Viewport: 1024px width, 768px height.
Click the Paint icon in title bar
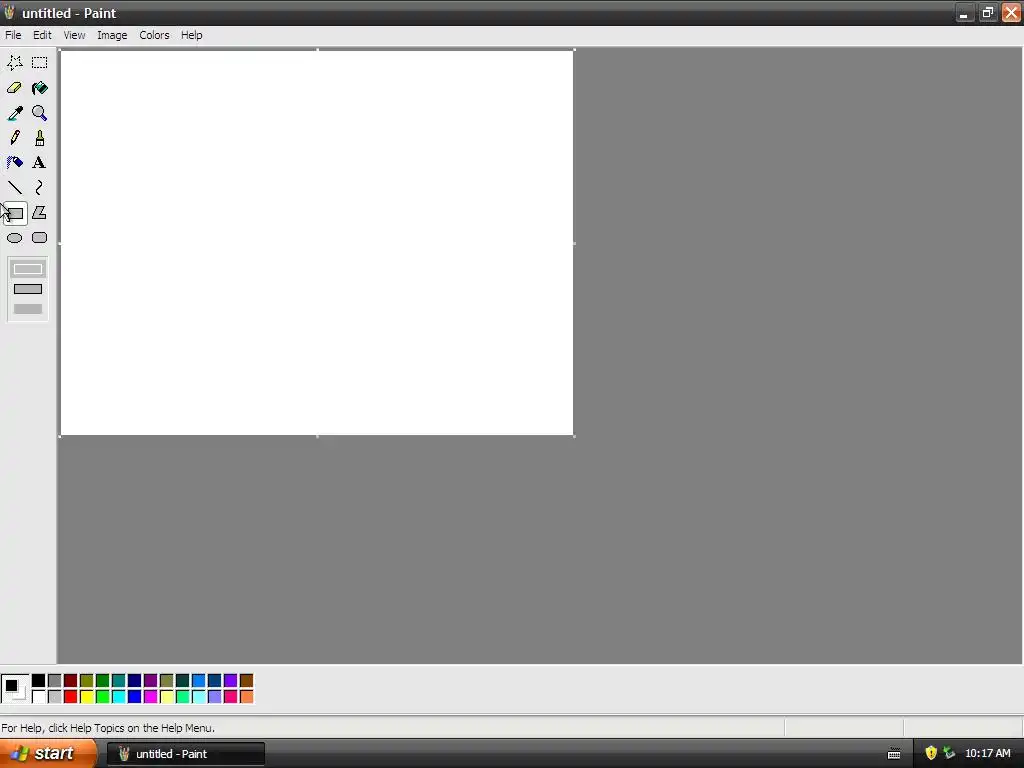point(9,12)
